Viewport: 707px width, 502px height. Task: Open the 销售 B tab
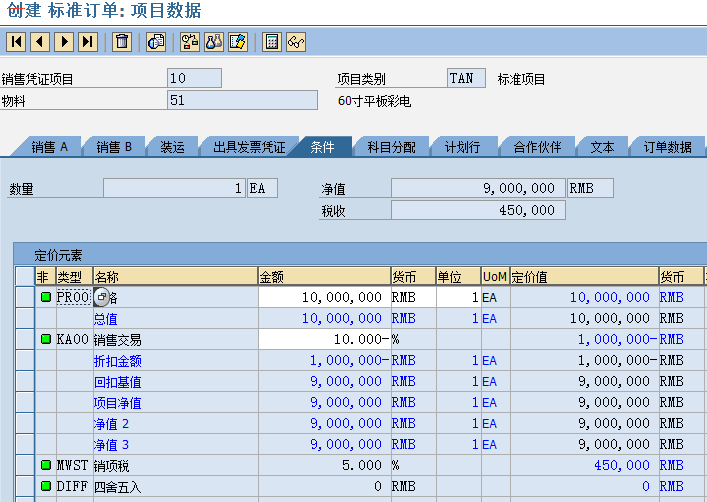tap(114, 147)
